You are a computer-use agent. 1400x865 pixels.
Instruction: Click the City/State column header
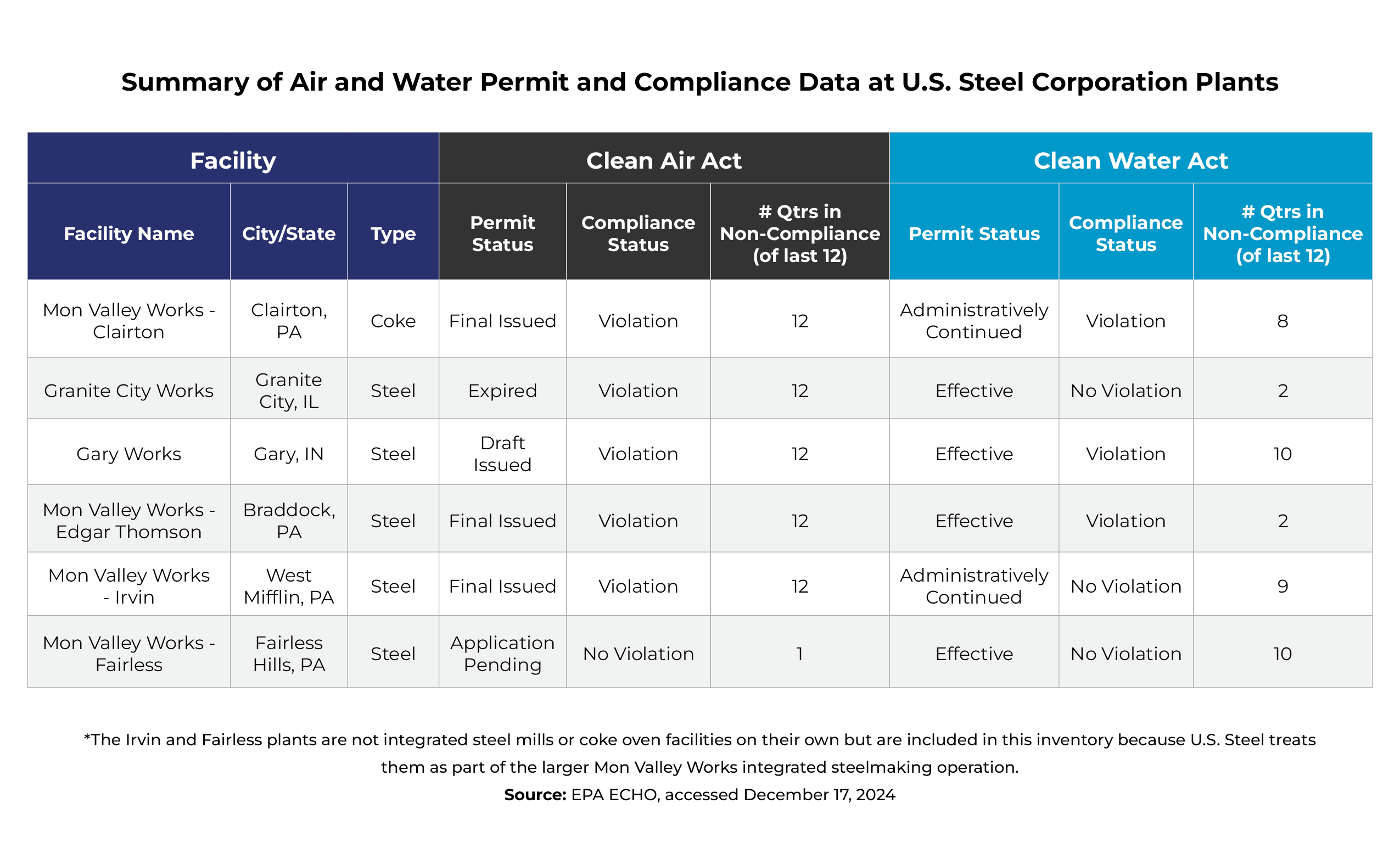[289, 233]
